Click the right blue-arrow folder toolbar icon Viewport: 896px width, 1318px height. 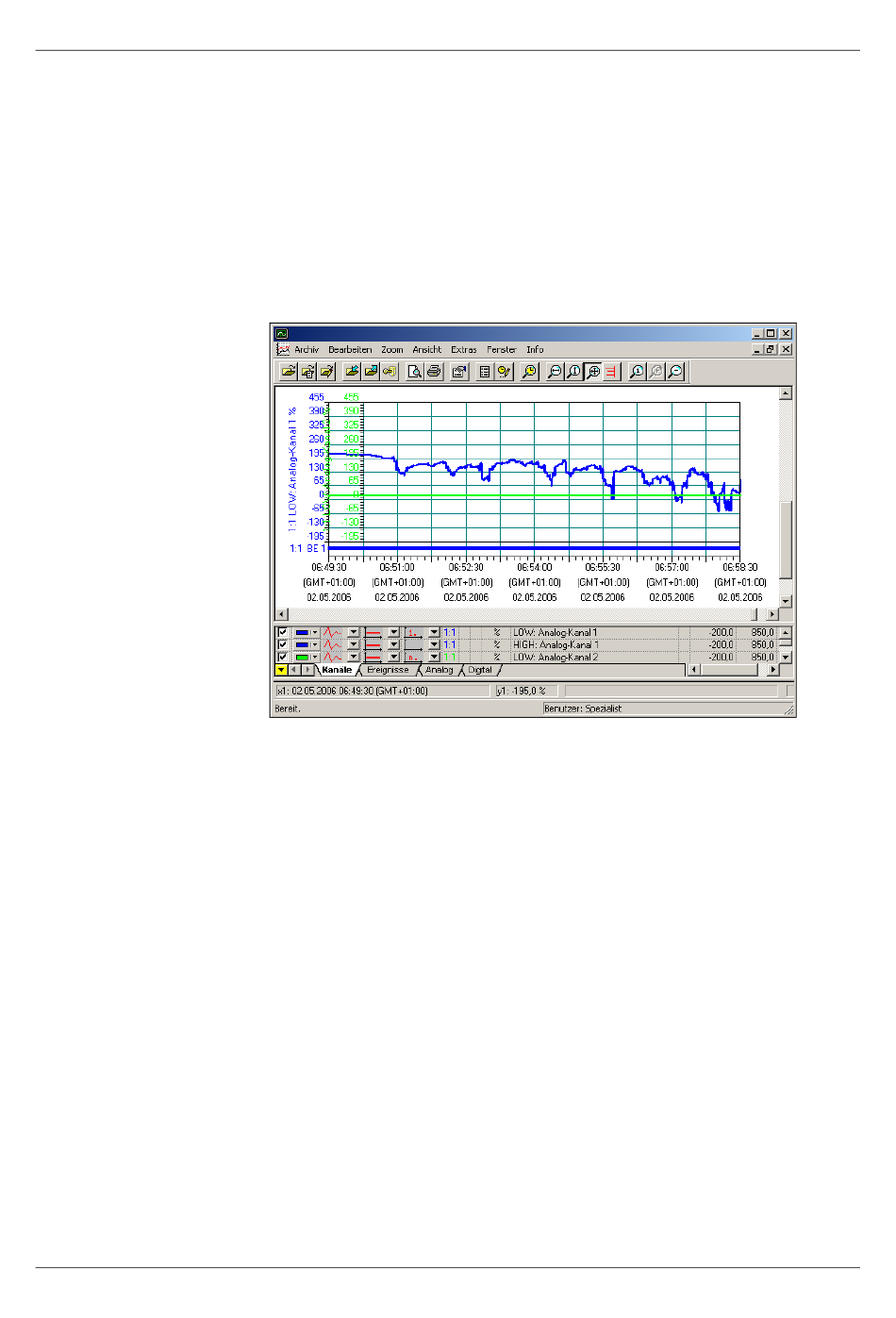point(371,372)
